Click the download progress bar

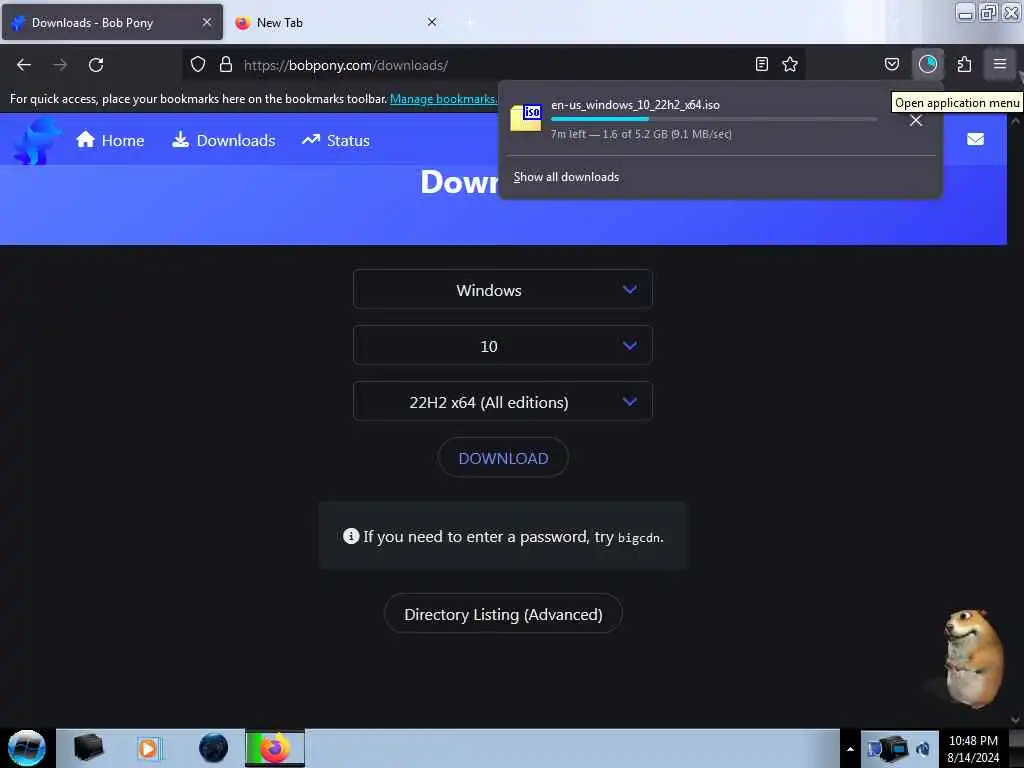(714, 119)
